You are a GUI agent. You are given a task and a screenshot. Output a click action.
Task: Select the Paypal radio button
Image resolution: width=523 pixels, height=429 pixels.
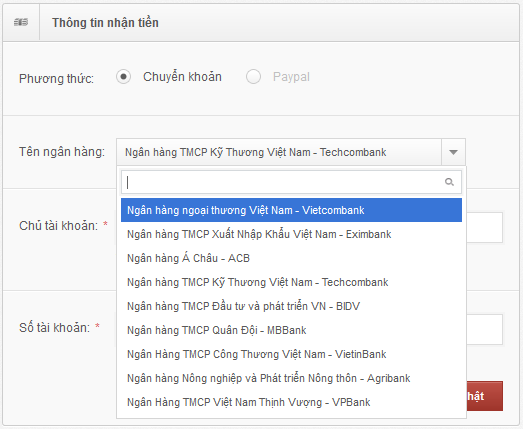[x=253, y=77]
